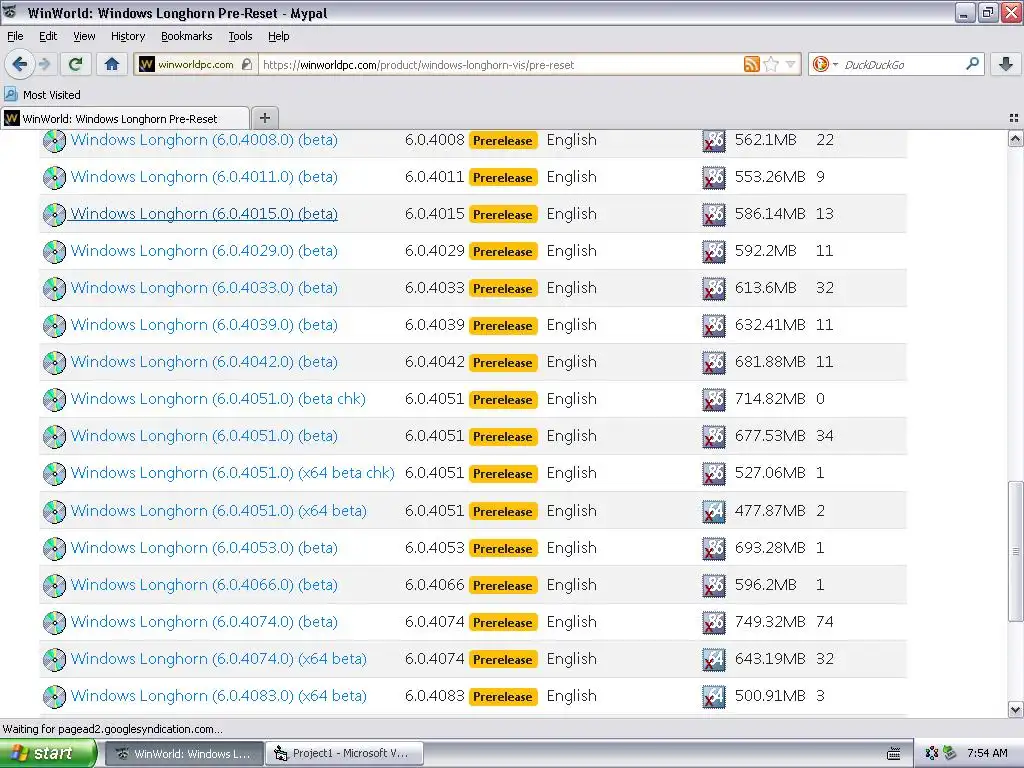The height and width of the screenshot is (768, 1024).
Task: Bookmark this page with the star icon
Action: (771, 64)
